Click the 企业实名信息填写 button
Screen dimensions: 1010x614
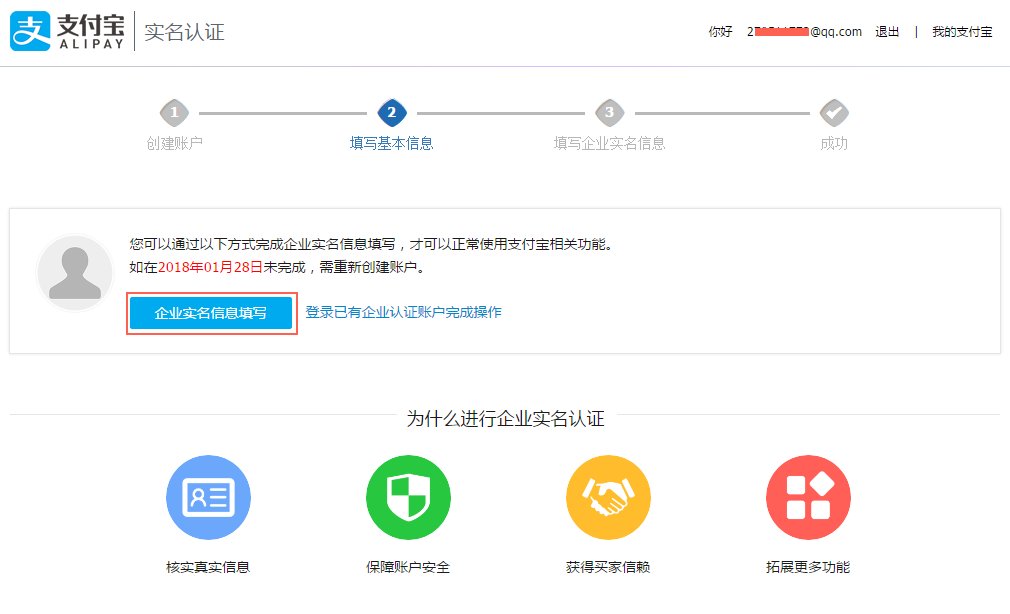pos(211,313)
